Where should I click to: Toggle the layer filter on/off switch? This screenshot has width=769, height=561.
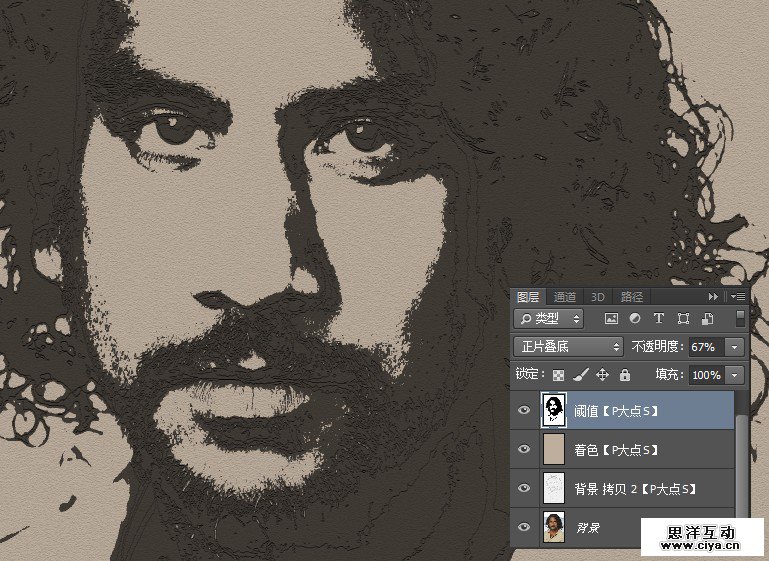click(x=740, y=318)
